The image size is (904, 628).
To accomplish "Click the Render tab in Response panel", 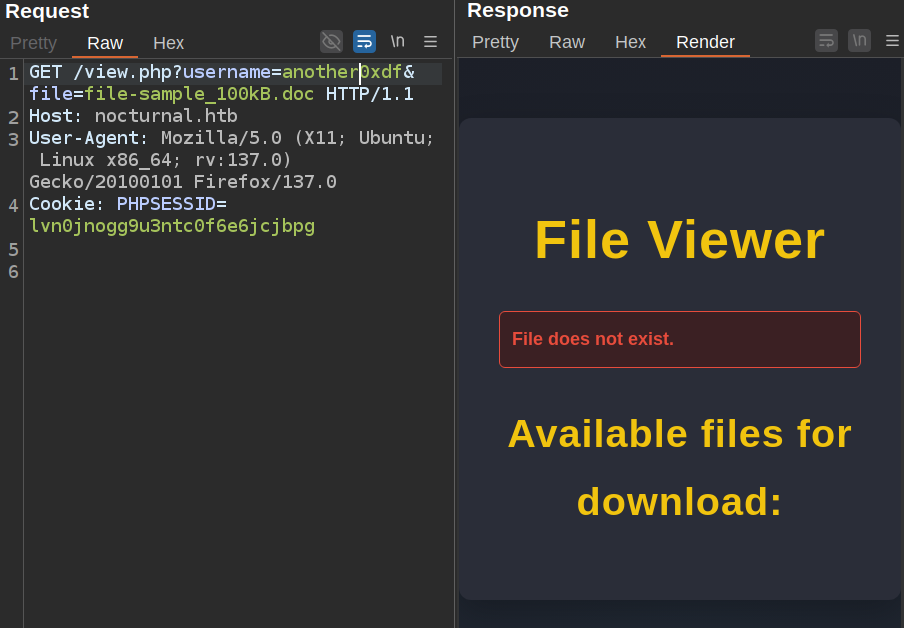I will click(705, 42).
